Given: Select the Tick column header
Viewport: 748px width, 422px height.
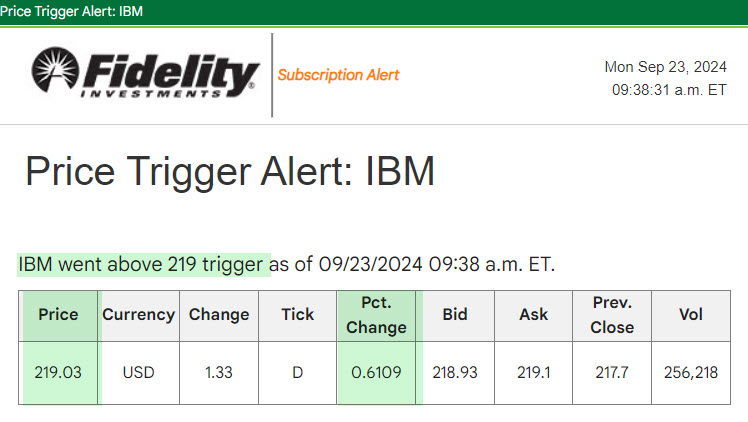Looking at the screenshot, I should point(297,314).
